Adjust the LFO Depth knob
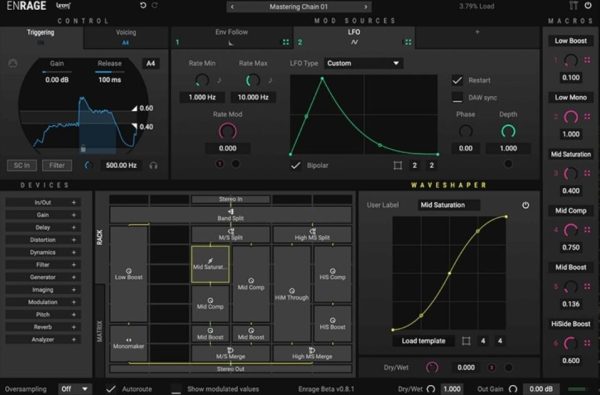 [x=508, y=131]
